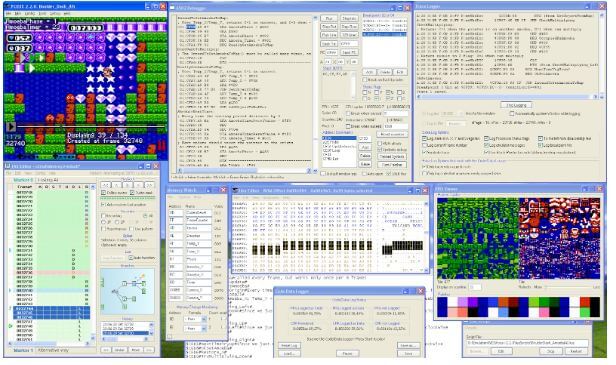Select the green playback cursor arrow in the Piano Roll
The image size is (616, 365).
click(x=11, y=326)
